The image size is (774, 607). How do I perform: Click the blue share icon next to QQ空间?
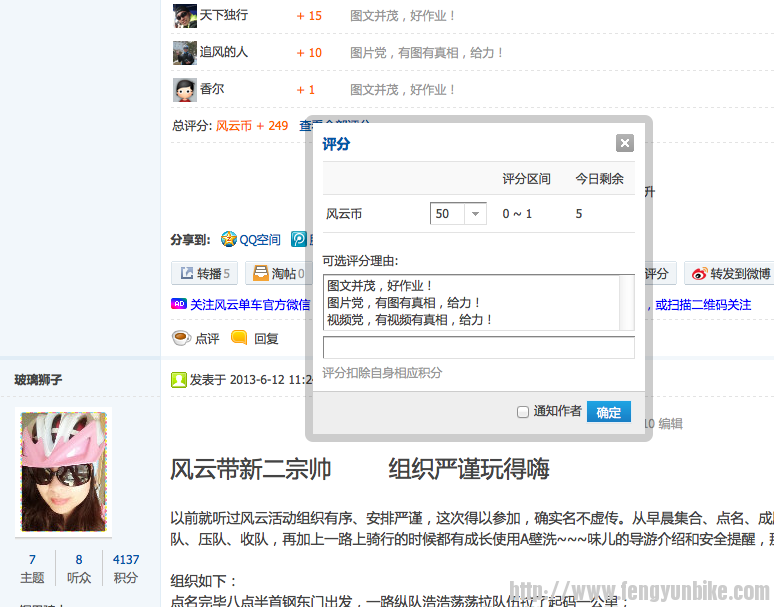(299, 239)
